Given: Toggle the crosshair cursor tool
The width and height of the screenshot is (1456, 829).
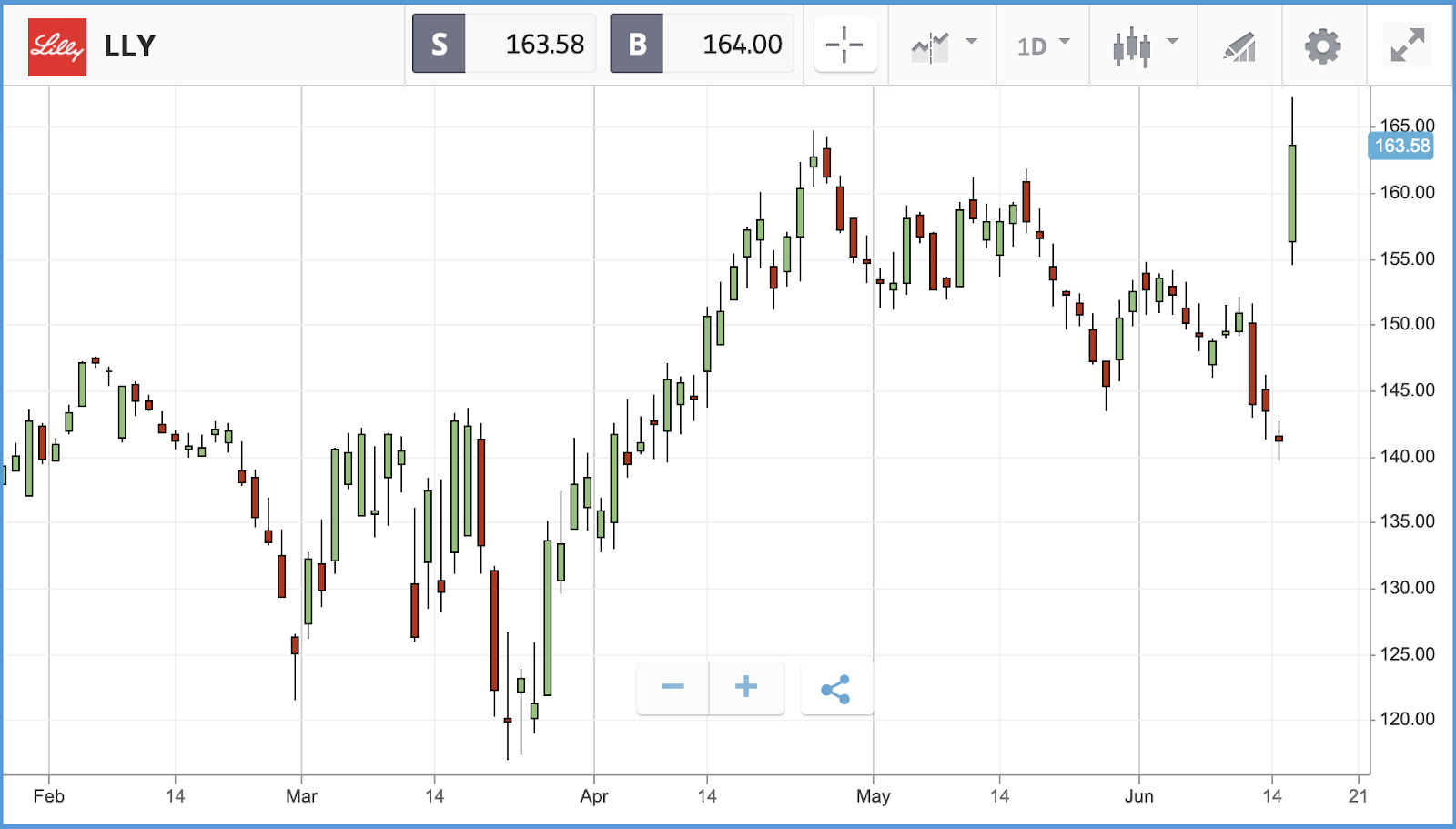Looking at the screenshot, I should (844, 45).
